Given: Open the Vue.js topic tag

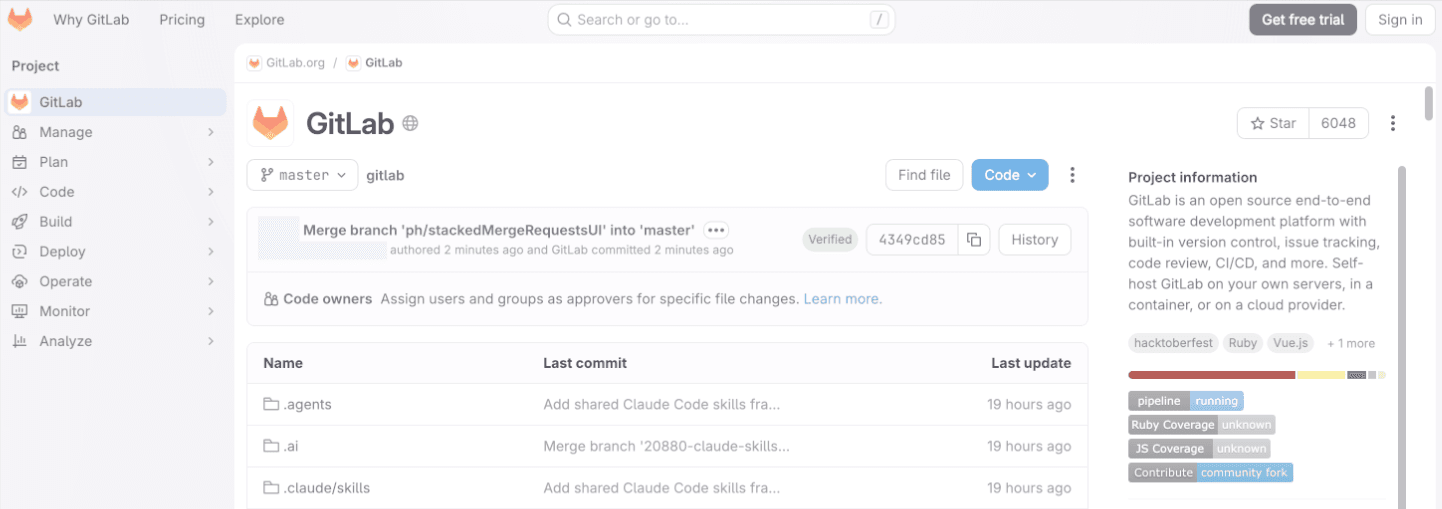Looking at the screenshot, I should [x=1290, y=343].
